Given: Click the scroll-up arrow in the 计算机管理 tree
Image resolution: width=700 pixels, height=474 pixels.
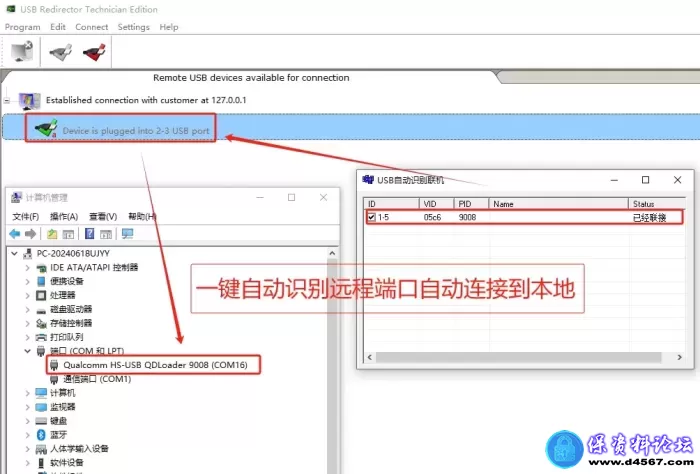Looking at the screenshot, I should click(x=332, y=253).
